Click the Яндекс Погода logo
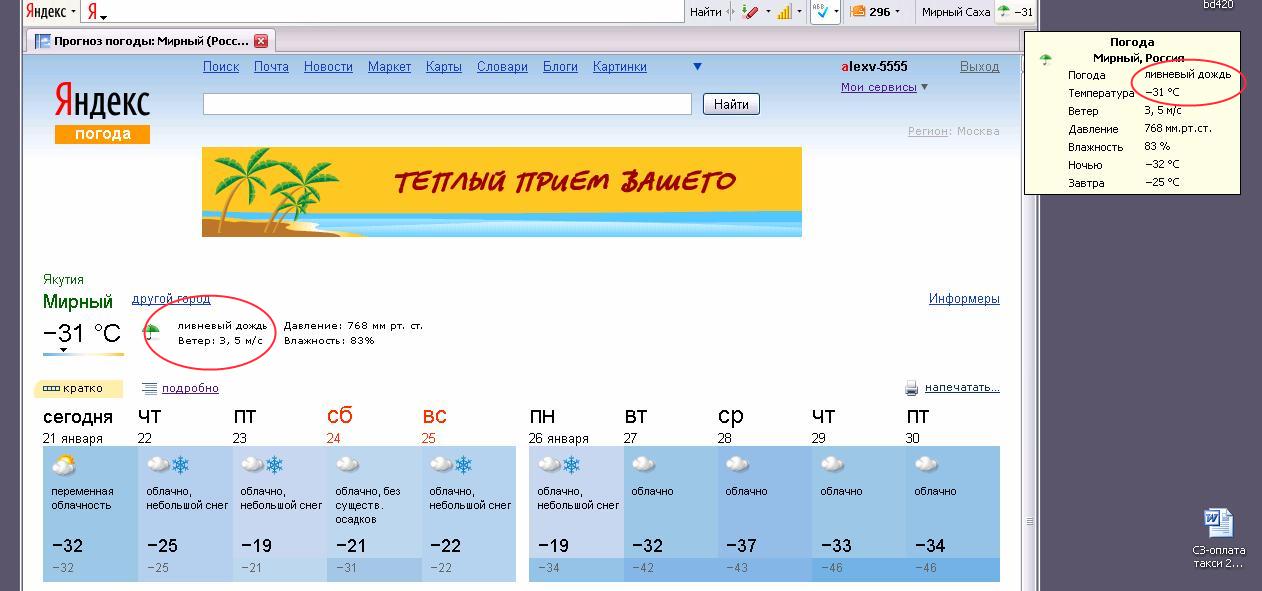 (101, 112)
